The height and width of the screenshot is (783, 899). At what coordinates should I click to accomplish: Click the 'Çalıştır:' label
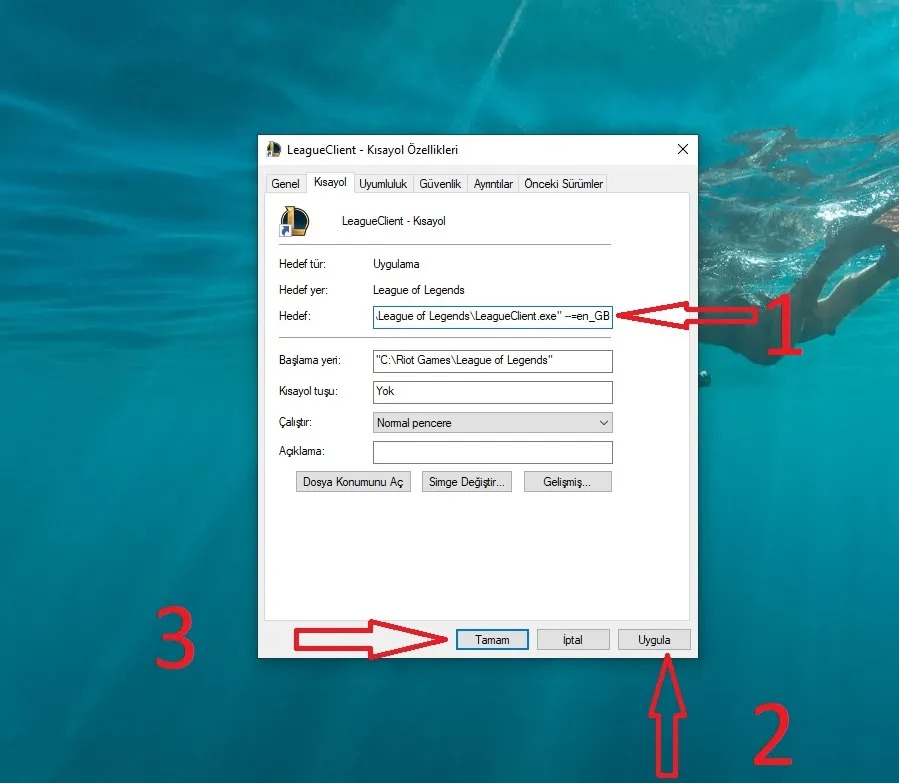point(295,422)
